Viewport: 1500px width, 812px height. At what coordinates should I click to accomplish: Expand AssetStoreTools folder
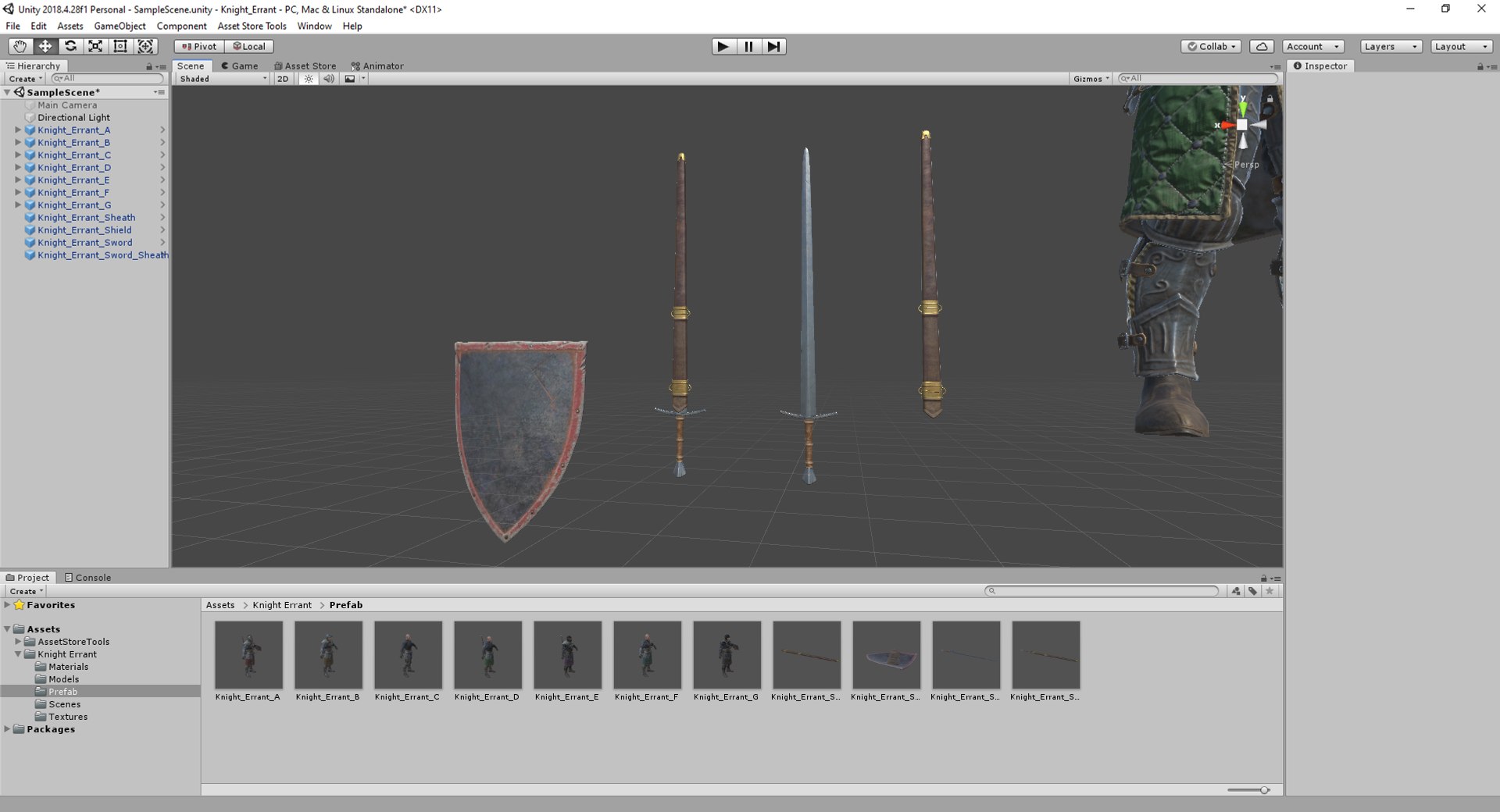click(18, 642)
